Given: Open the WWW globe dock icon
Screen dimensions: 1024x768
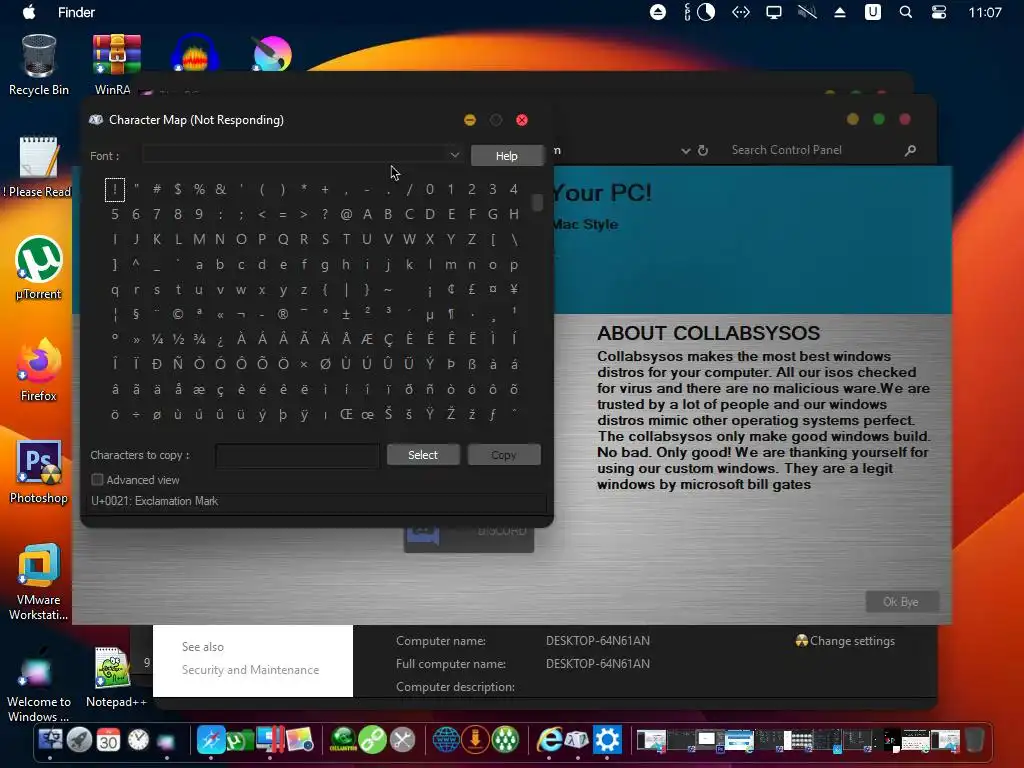Looking at the screenshot, I should [x=446, y=740].
